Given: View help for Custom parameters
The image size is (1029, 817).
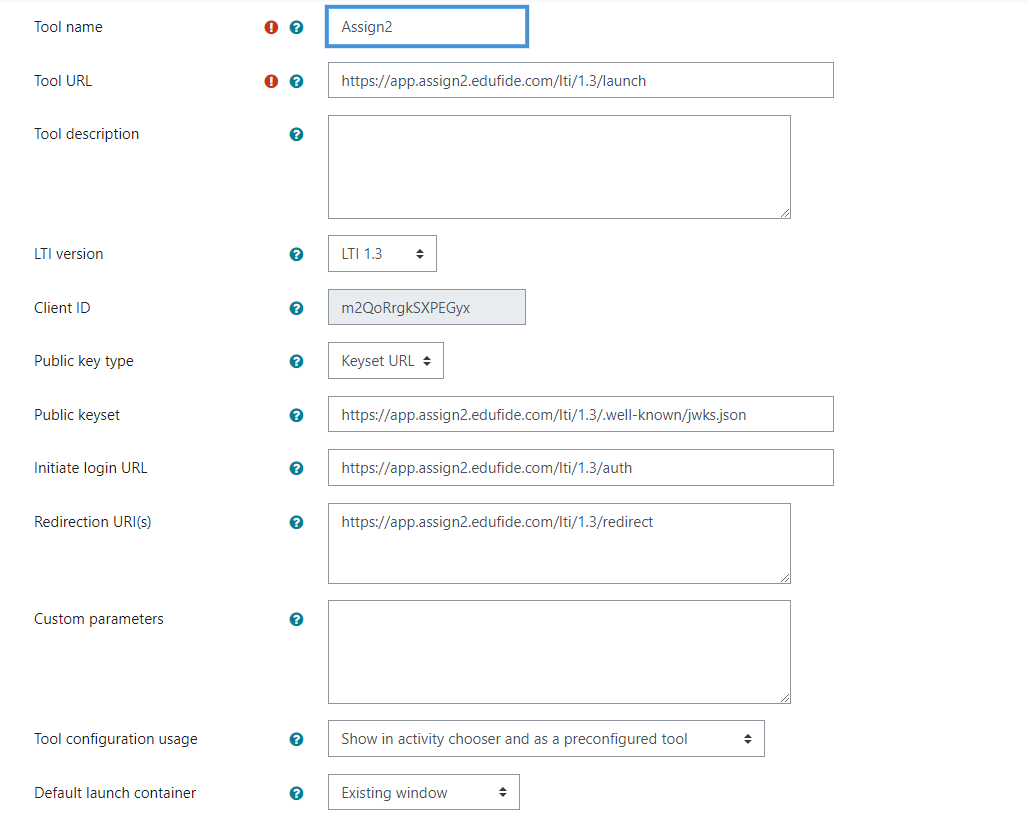Looking at the screenshot, I should [296, 619].
